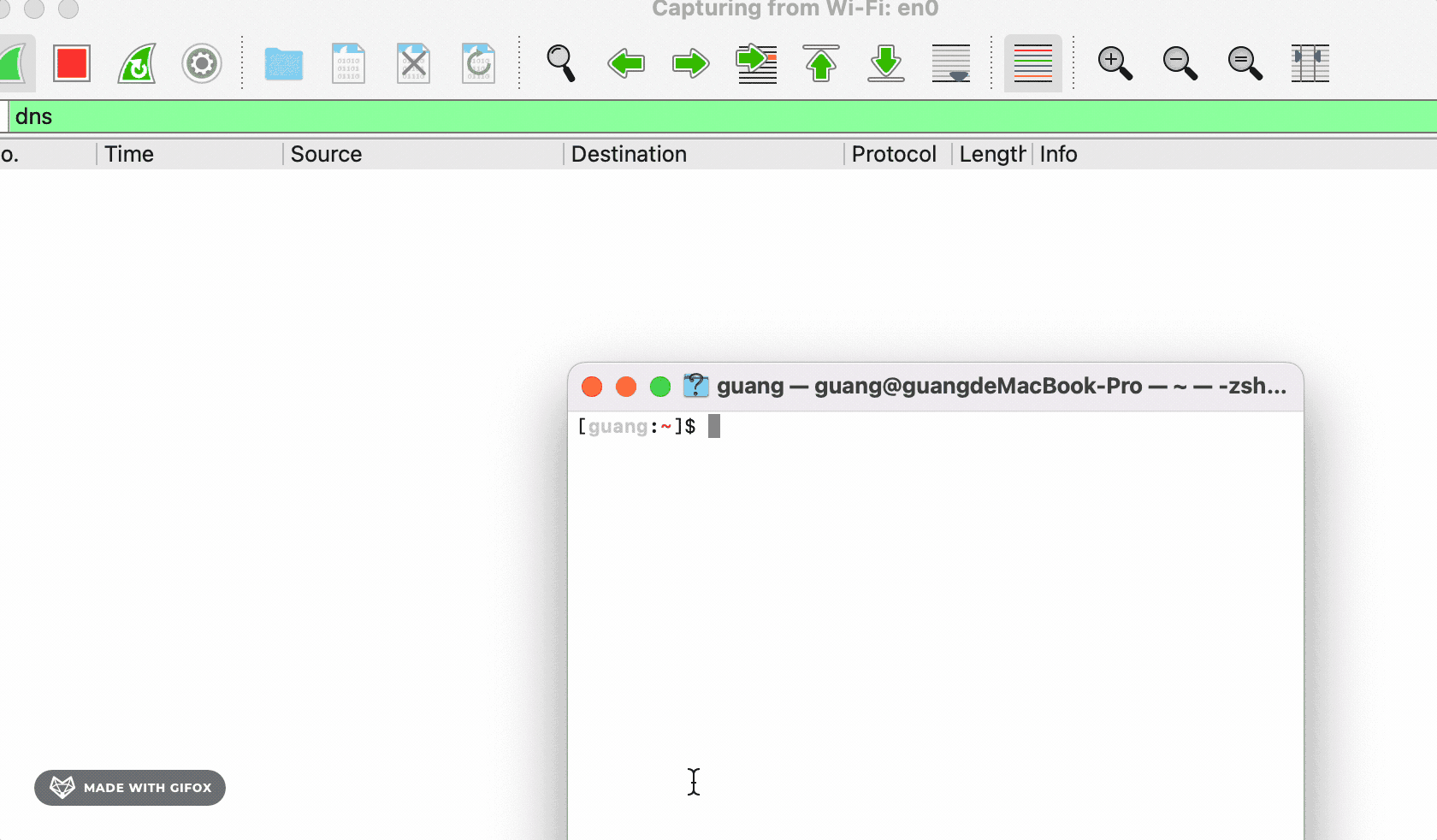Open a capture file folder icon

(284, 63)
